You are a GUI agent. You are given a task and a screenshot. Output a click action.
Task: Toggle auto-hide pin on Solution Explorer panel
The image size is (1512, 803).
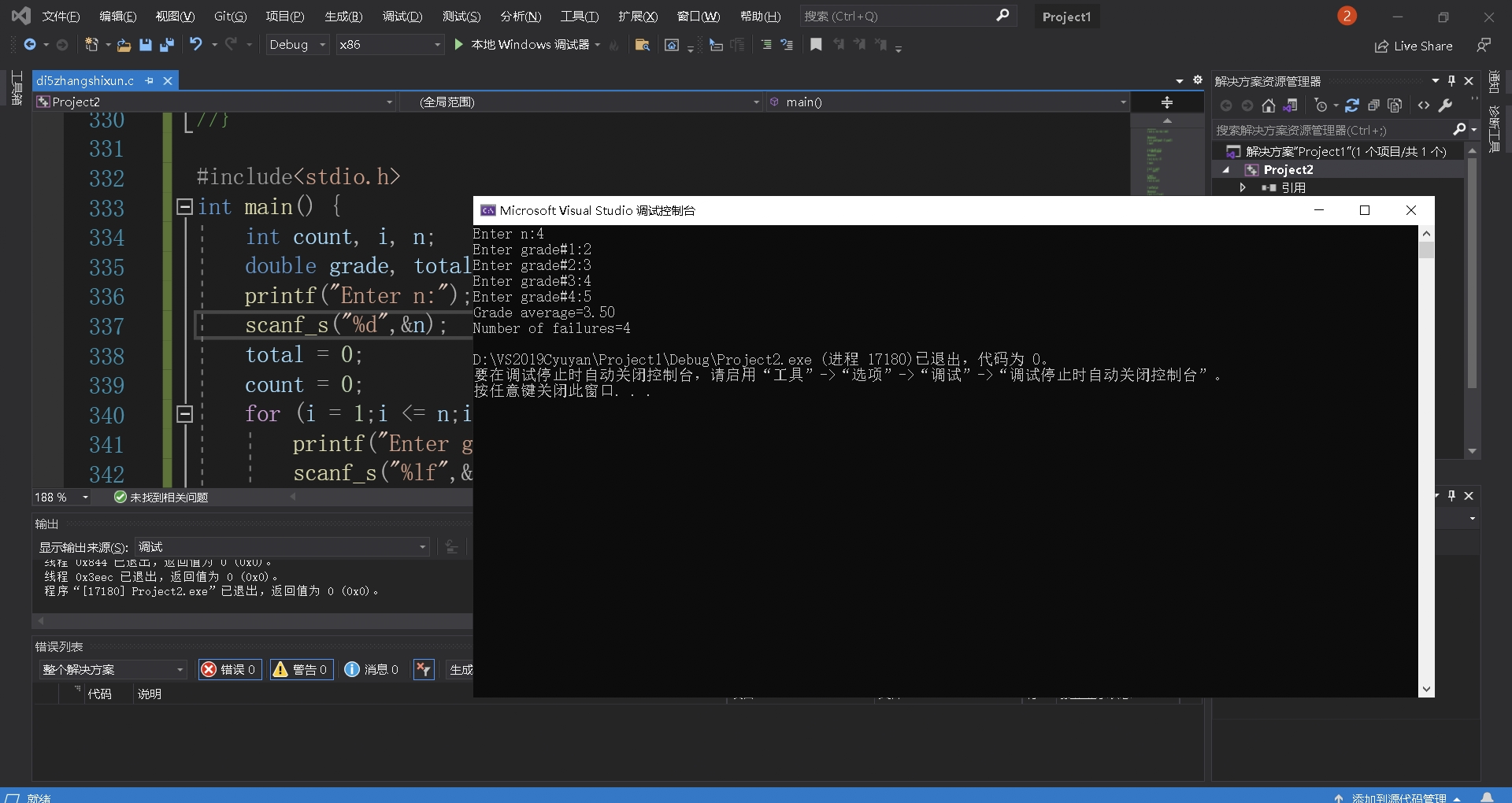(x=1451, y=80)
